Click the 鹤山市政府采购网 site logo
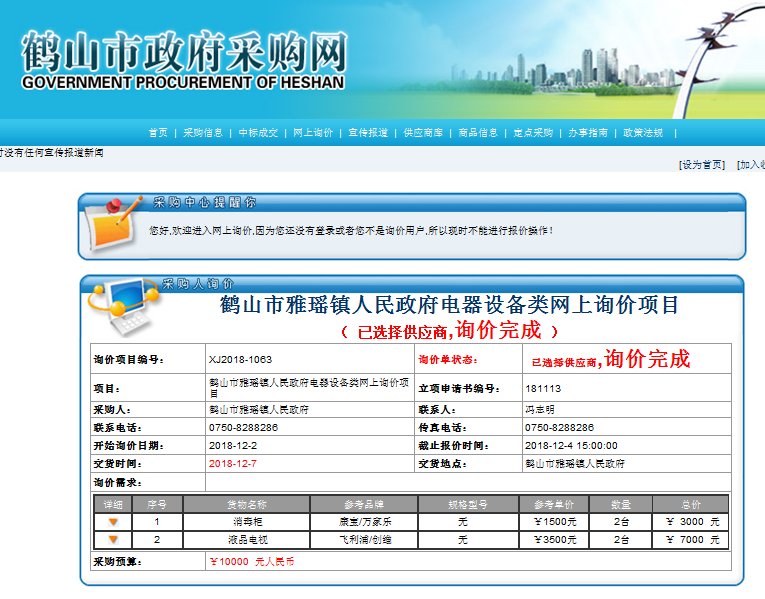 pos(183,60)
